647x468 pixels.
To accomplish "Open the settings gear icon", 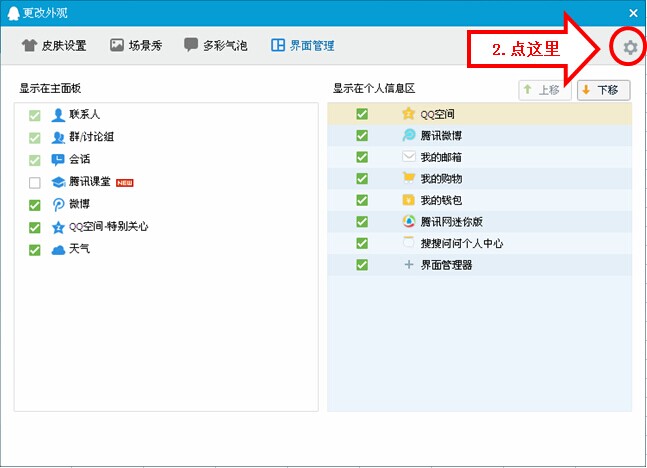I will [630, 47].
